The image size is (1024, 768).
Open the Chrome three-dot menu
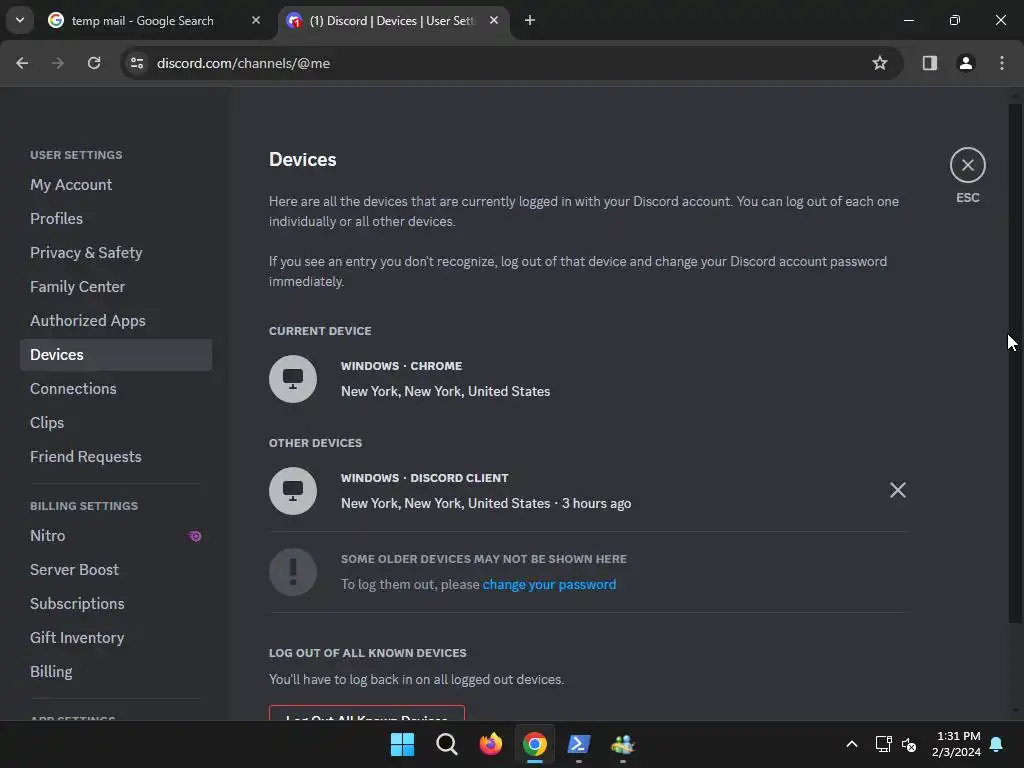pos(1001,63)
